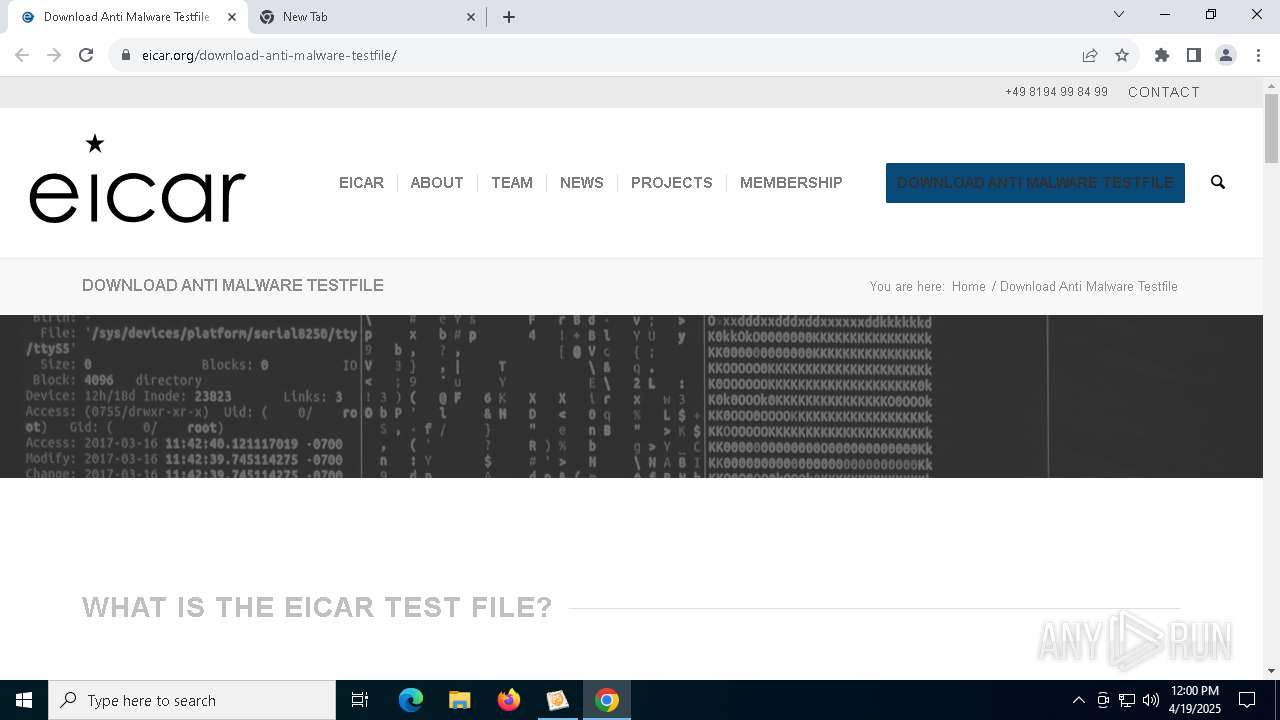Open Task View in the taskbar
This screenshot has width=1280, height=720.
click(360, 700)
